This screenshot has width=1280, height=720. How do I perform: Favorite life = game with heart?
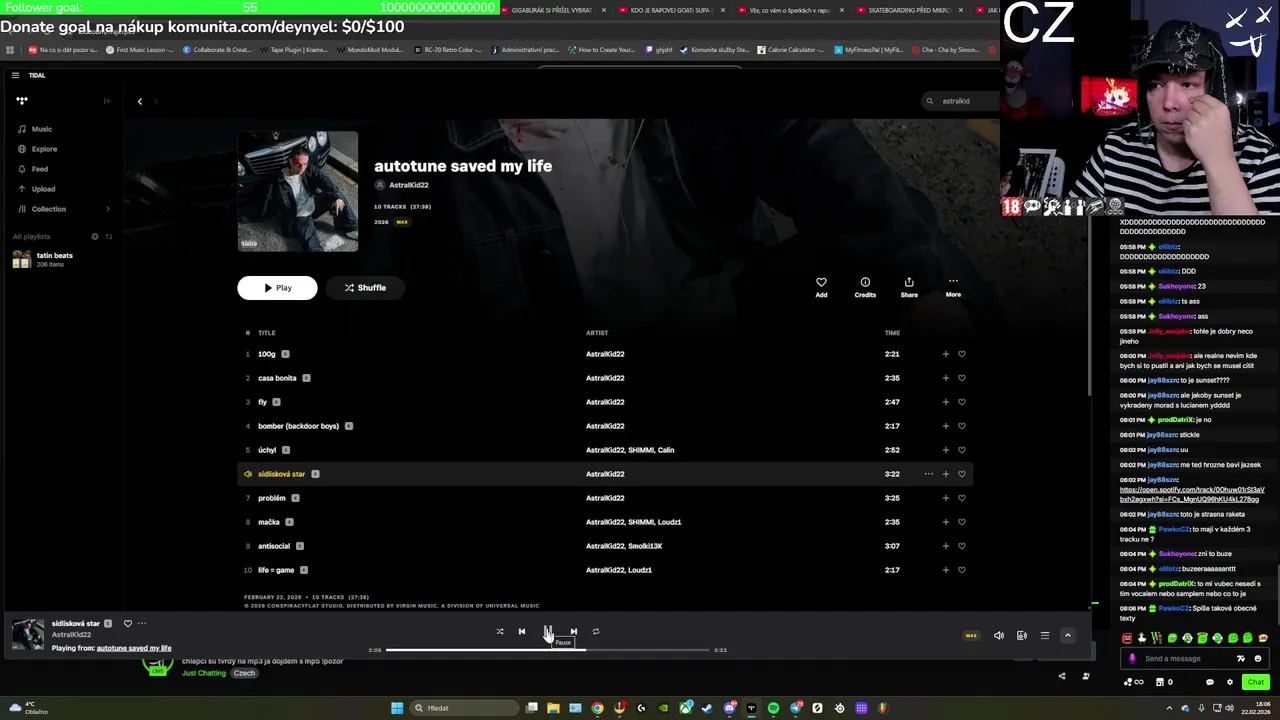962,570
